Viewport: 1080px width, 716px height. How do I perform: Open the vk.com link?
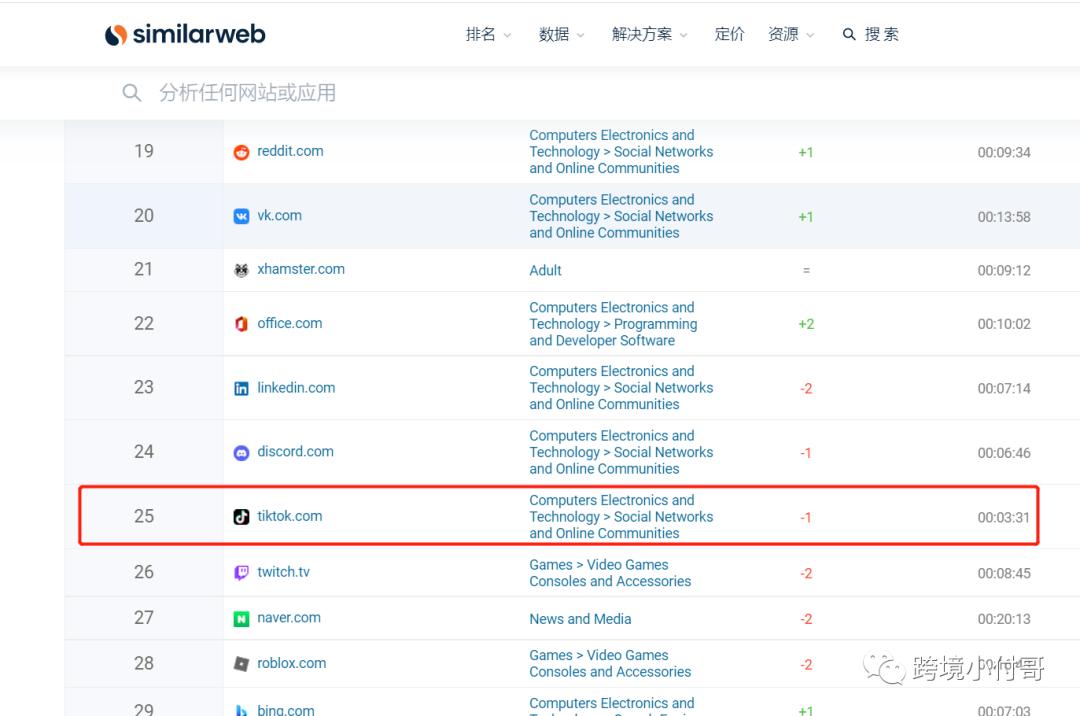pyautogui.click(x=279, y=215)
